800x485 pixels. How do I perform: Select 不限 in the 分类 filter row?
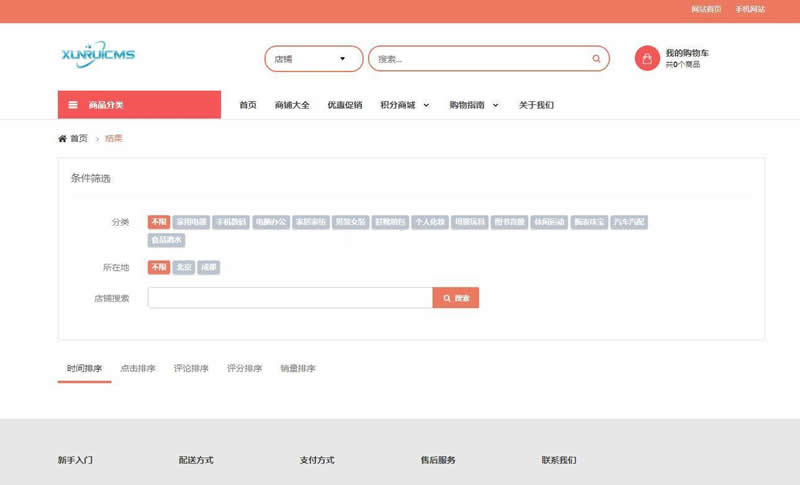pos(159,222)
